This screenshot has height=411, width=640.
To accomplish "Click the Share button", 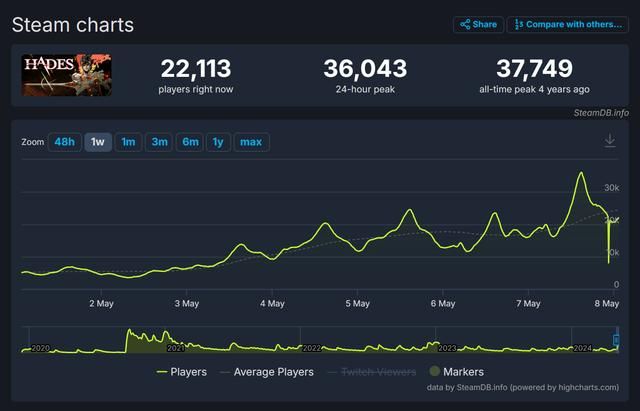I will tap(478, 24).
